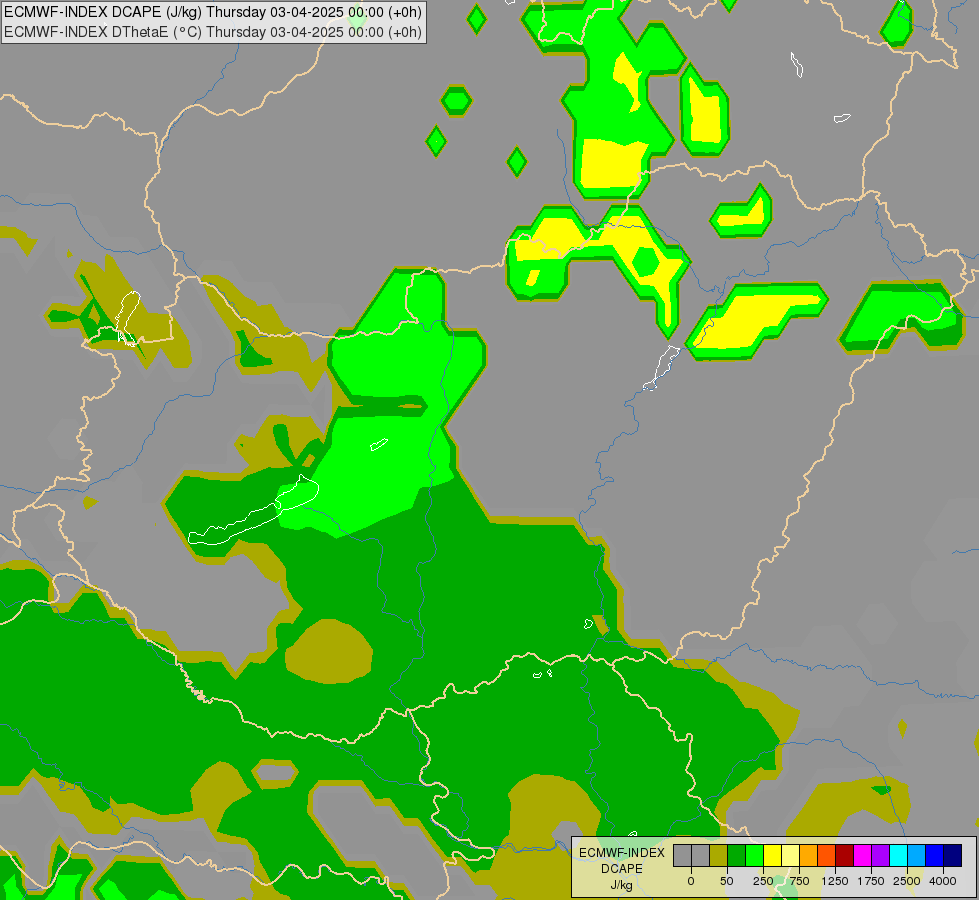Click the 'DCAPE' label in the legend
This screenshot has height=900, width=979.
tap(622, 869)
